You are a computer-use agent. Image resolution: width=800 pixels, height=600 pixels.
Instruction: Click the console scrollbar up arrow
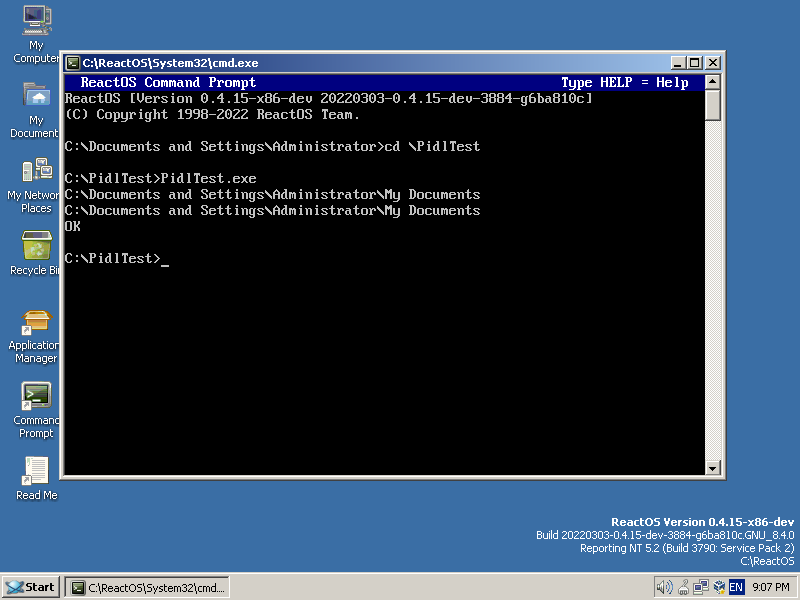tap(712, 82)
